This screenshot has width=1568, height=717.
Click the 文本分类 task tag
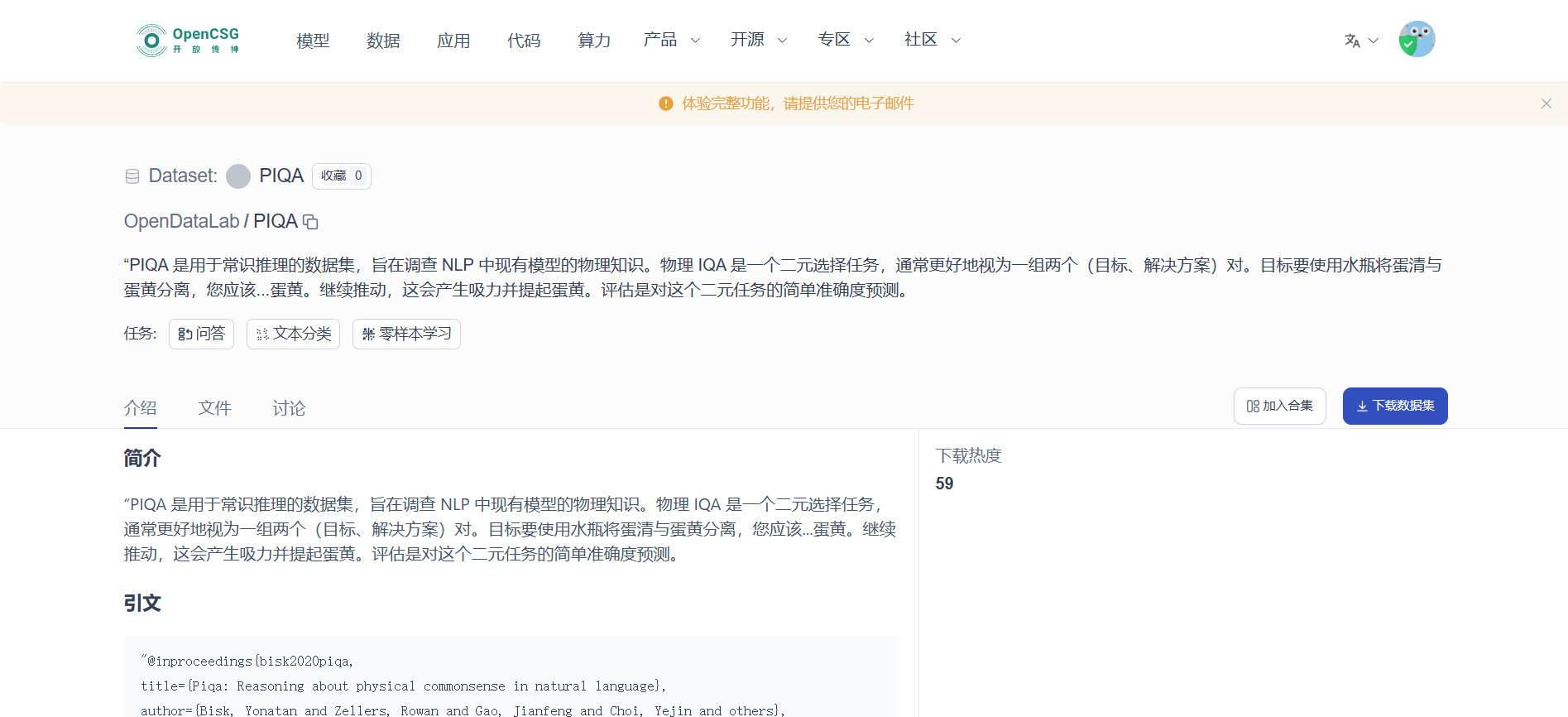click(x=293, y=334)
